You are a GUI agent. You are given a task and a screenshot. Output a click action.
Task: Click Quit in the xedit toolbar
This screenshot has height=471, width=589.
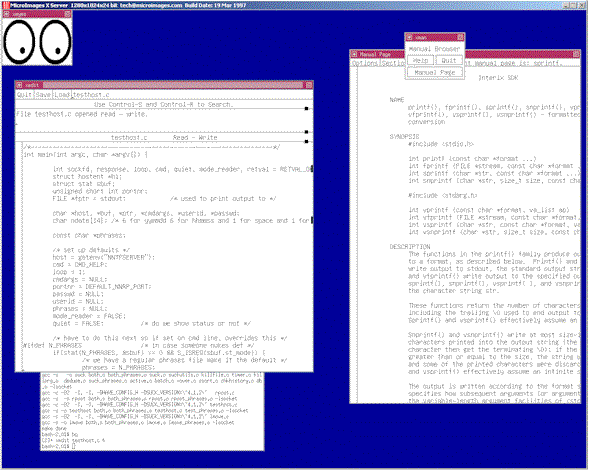click(x=24, y=95)
